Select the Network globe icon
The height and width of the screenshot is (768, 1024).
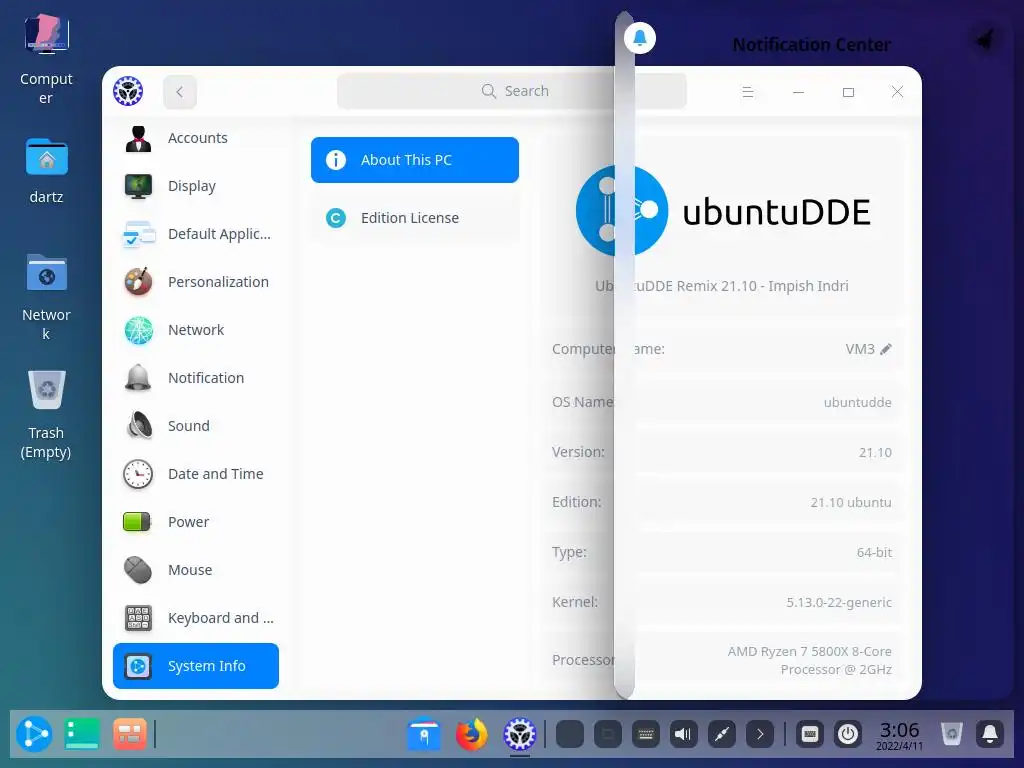(x=138, y=330)
